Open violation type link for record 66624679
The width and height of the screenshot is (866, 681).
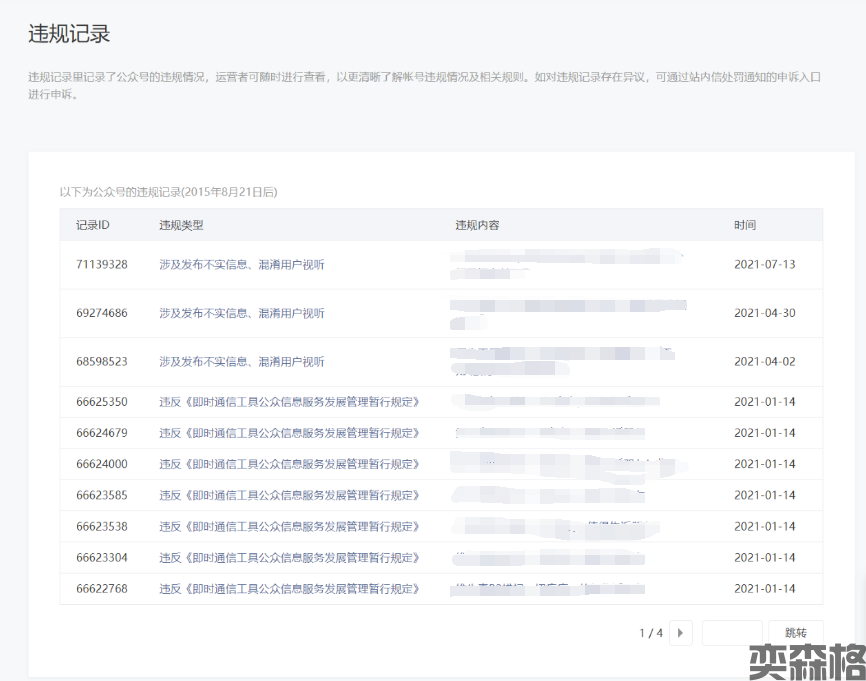pos(289,433)
